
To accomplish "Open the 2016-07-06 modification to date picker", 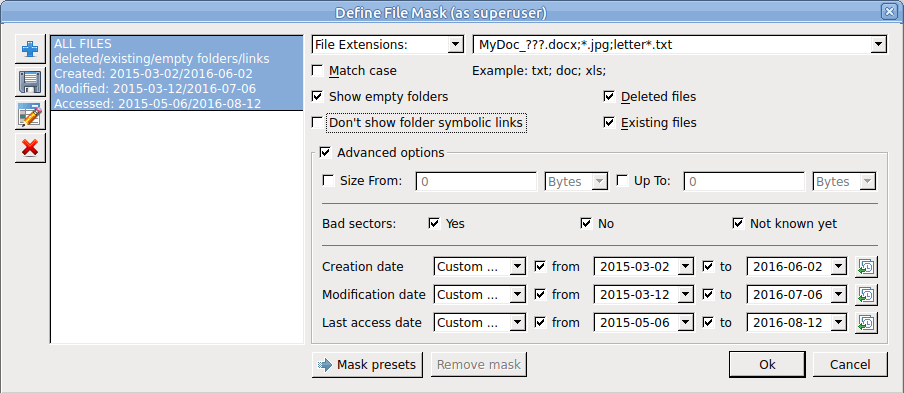I will [839, 294].
